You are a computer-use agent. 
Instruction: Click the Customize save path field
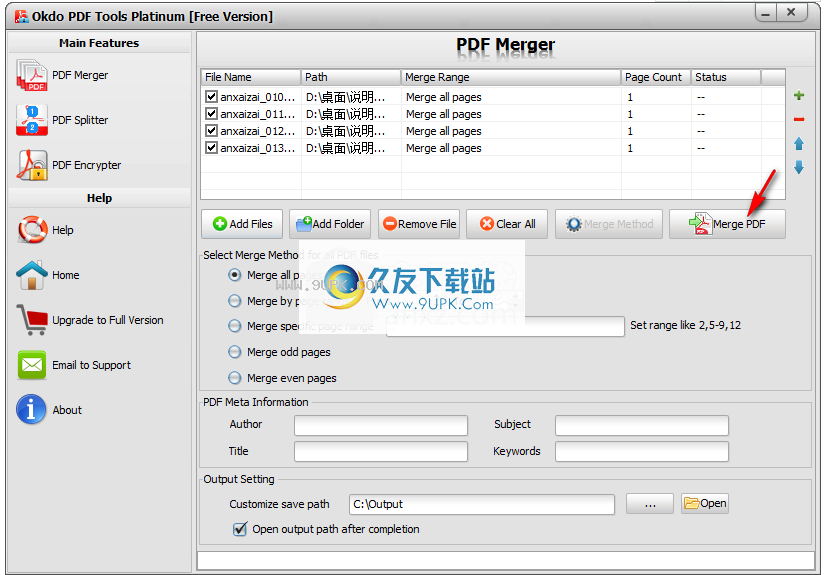482,504
